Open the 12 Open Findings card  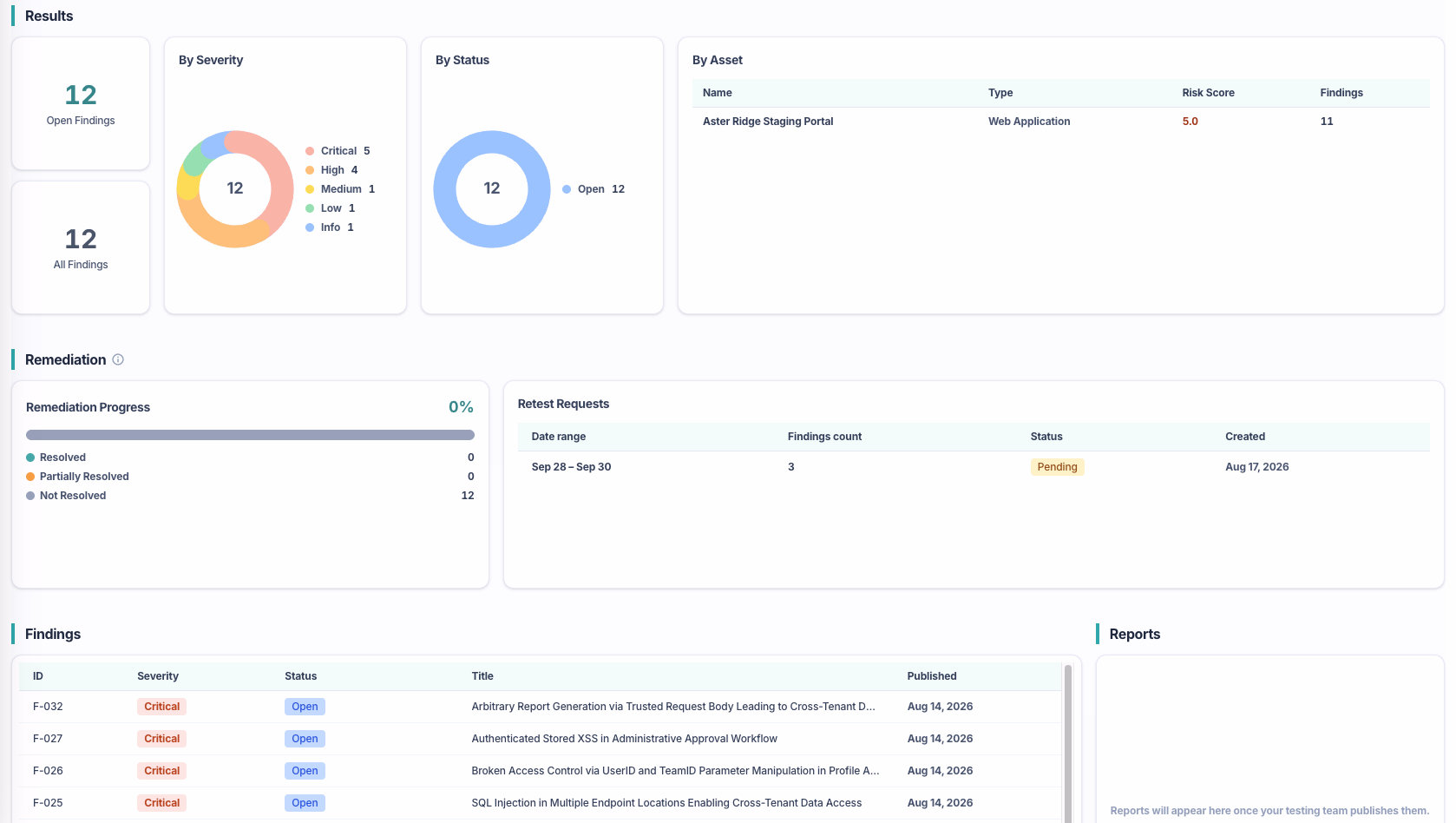point(81,103)
